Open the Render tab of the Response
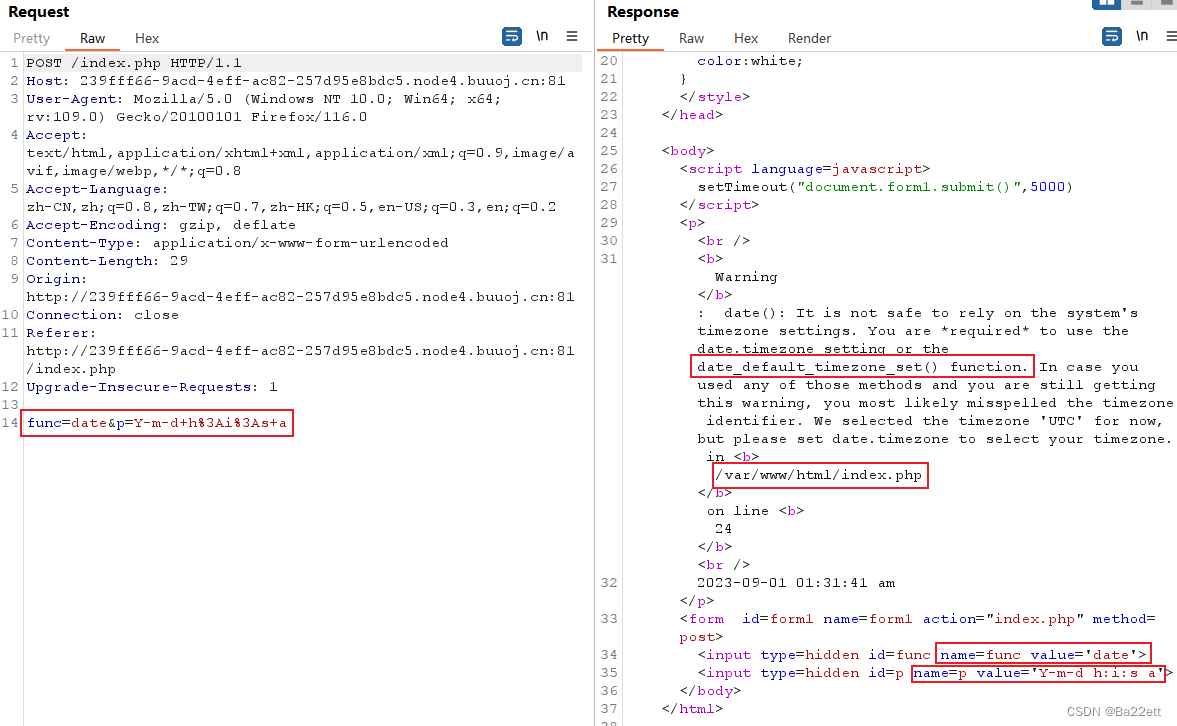 point(809,38)
